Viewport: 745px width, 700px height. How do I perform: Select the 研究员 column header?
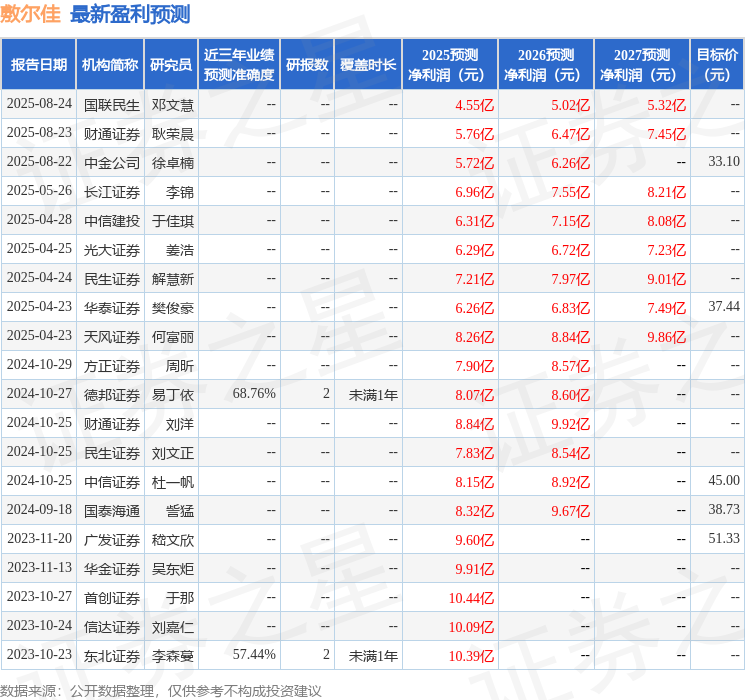[x=171, y=65]
